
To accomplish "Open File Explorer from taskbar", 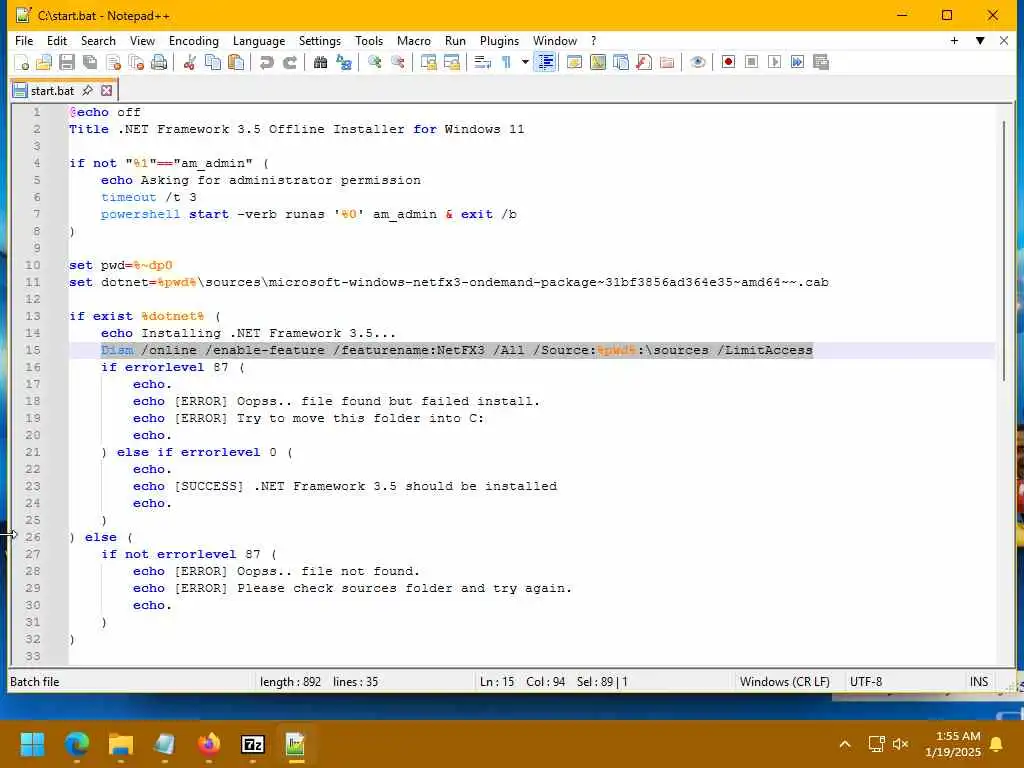I will point(121,744).
